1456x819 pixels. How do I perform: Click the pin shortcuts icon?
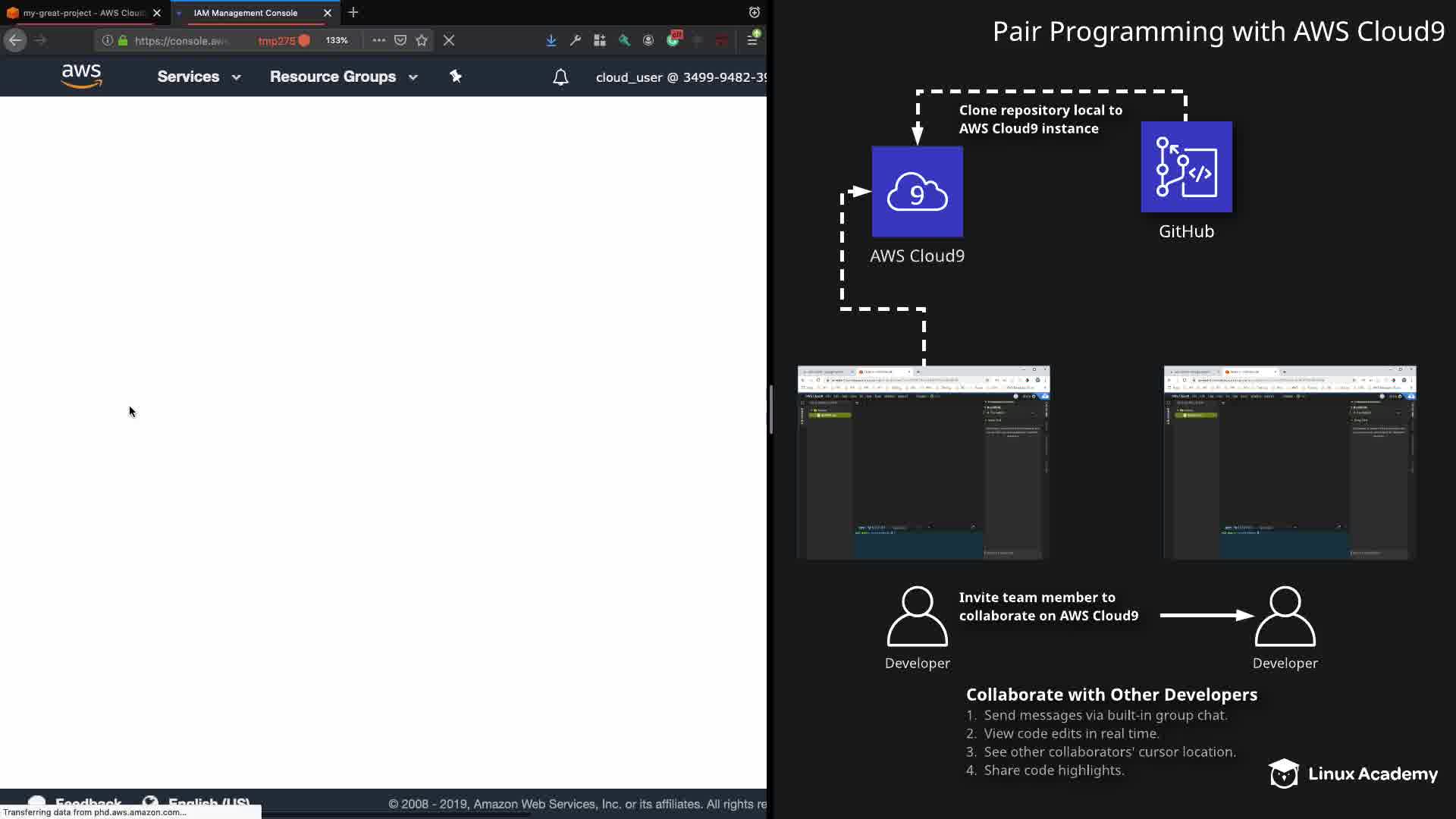point(456,77)
